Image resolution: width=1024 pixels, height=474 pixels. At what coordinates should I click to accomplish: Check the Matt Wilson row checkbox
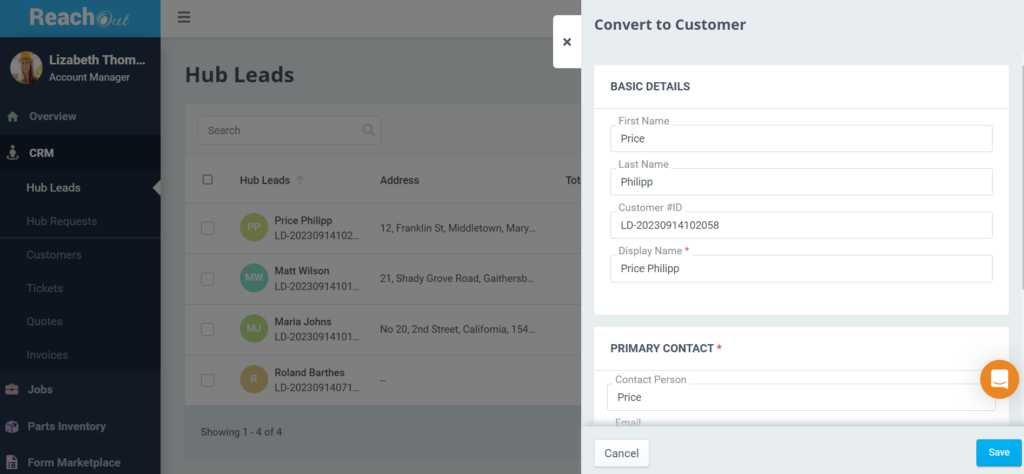[x=208, y=278]
